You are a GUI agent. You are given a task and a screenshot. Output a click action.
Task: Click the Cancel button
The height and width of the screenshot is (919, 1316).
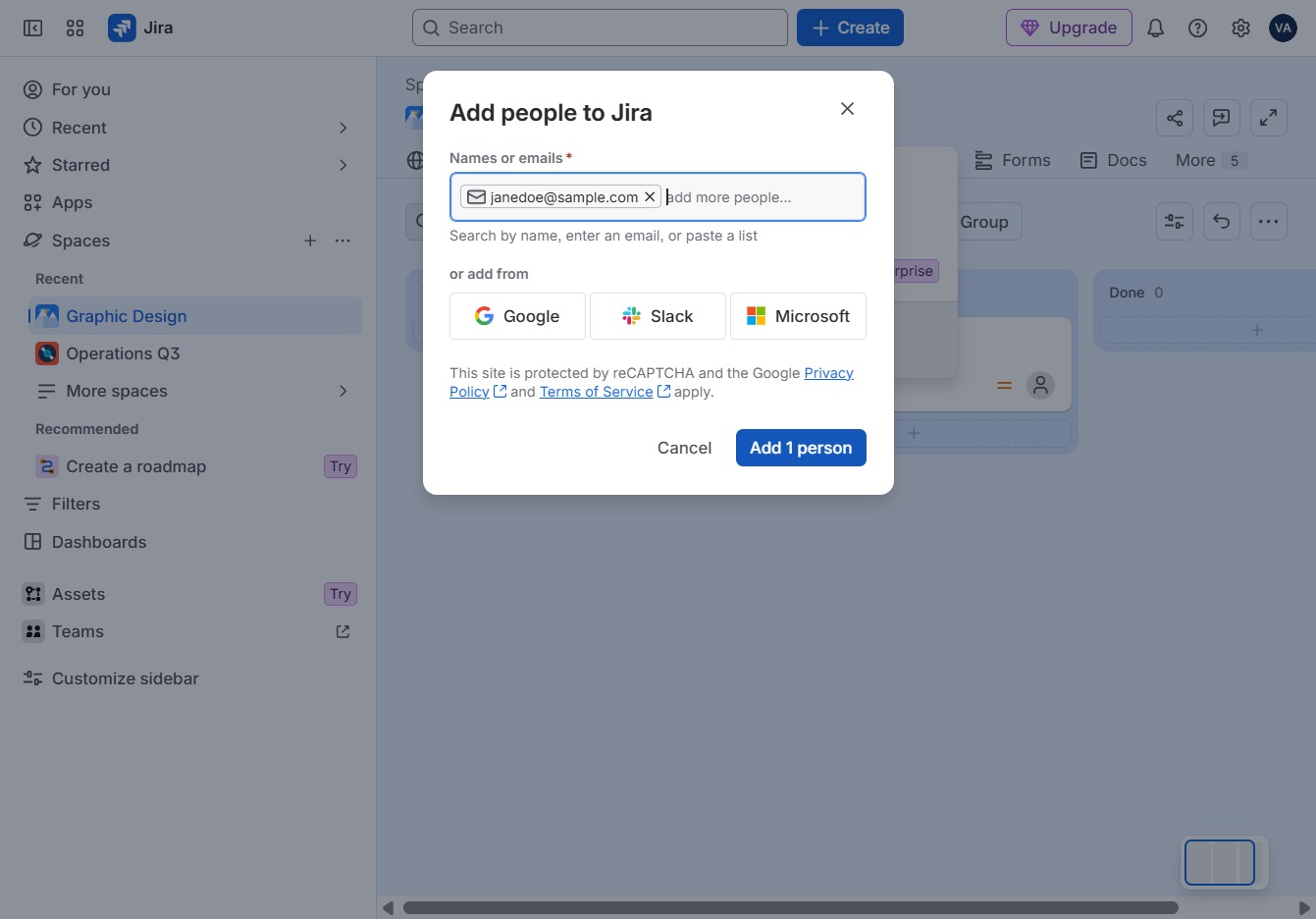pos(684,448)
